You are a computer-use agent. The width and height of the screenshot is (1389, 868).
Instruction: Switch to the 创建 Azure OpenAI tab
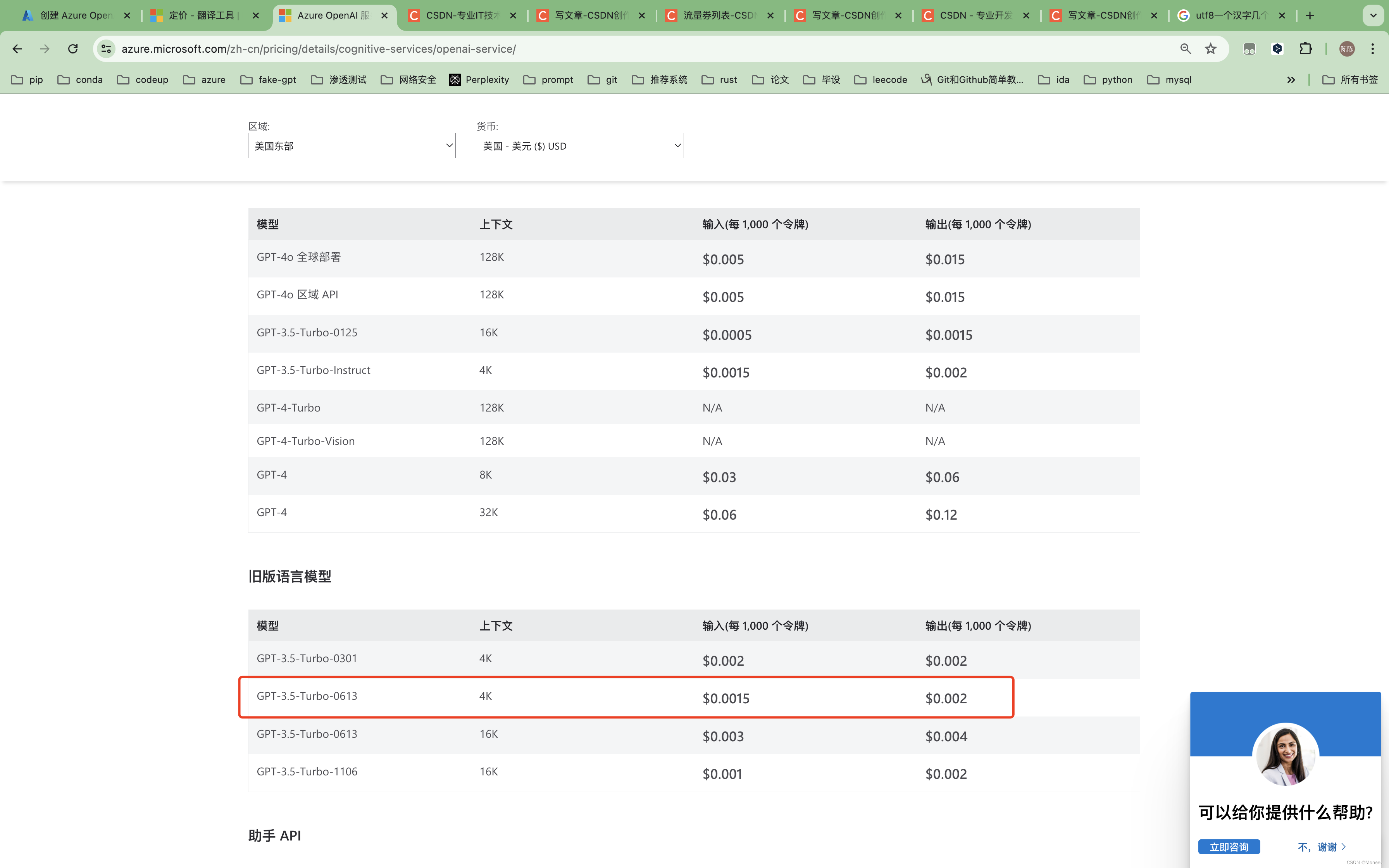[75, 15]
